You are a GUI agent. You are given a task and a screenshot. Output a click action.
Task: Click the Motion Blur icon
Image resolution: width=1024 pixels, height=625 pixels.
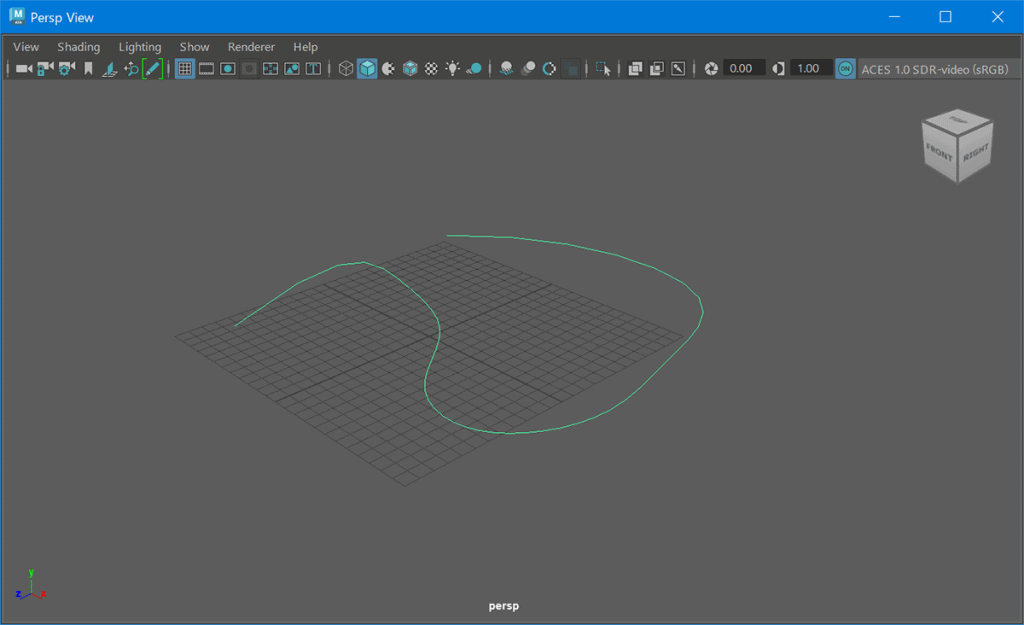coord(528,69)
